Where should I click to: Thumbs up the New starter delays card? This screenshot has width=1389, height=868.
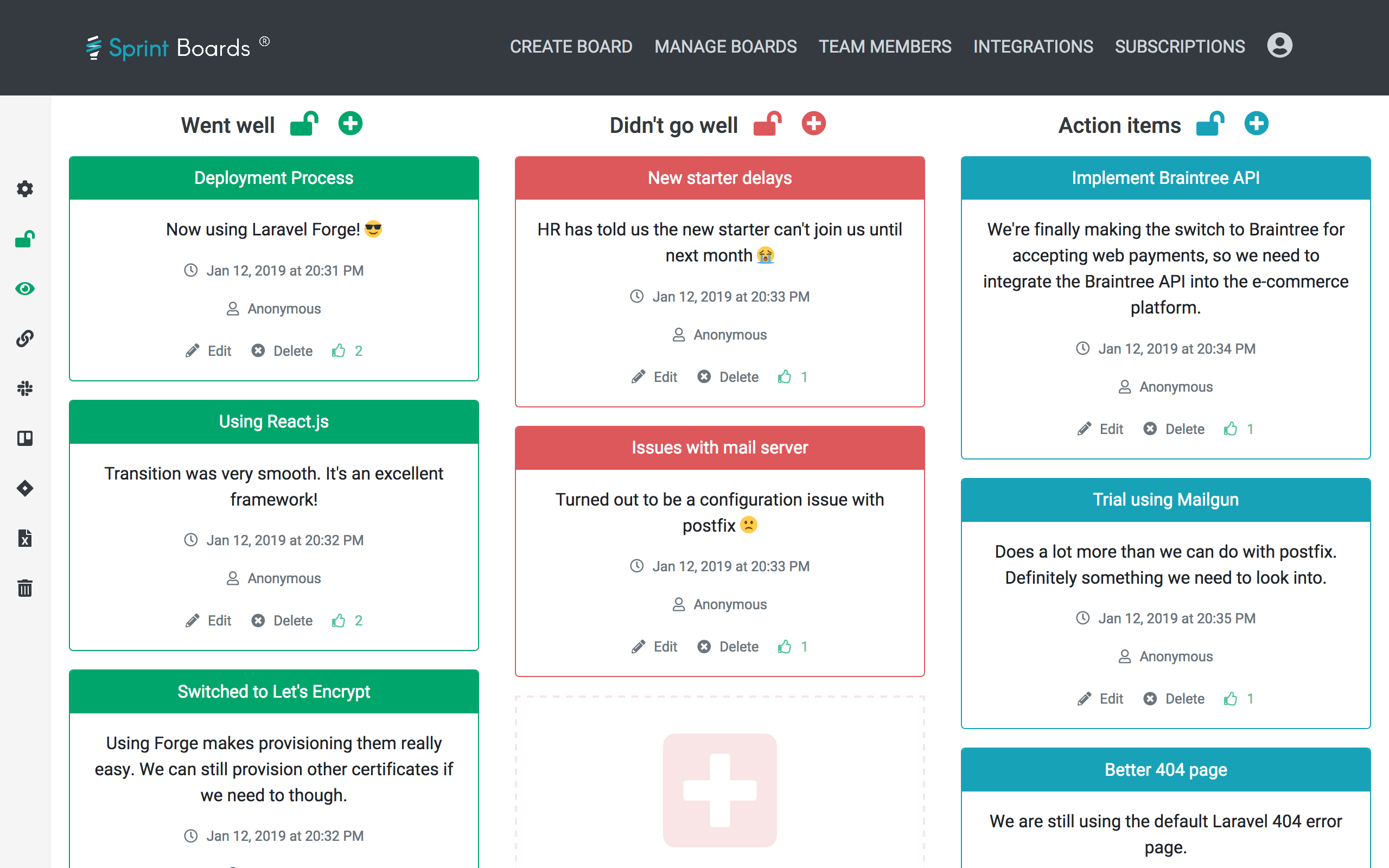[x=793, y=377]
